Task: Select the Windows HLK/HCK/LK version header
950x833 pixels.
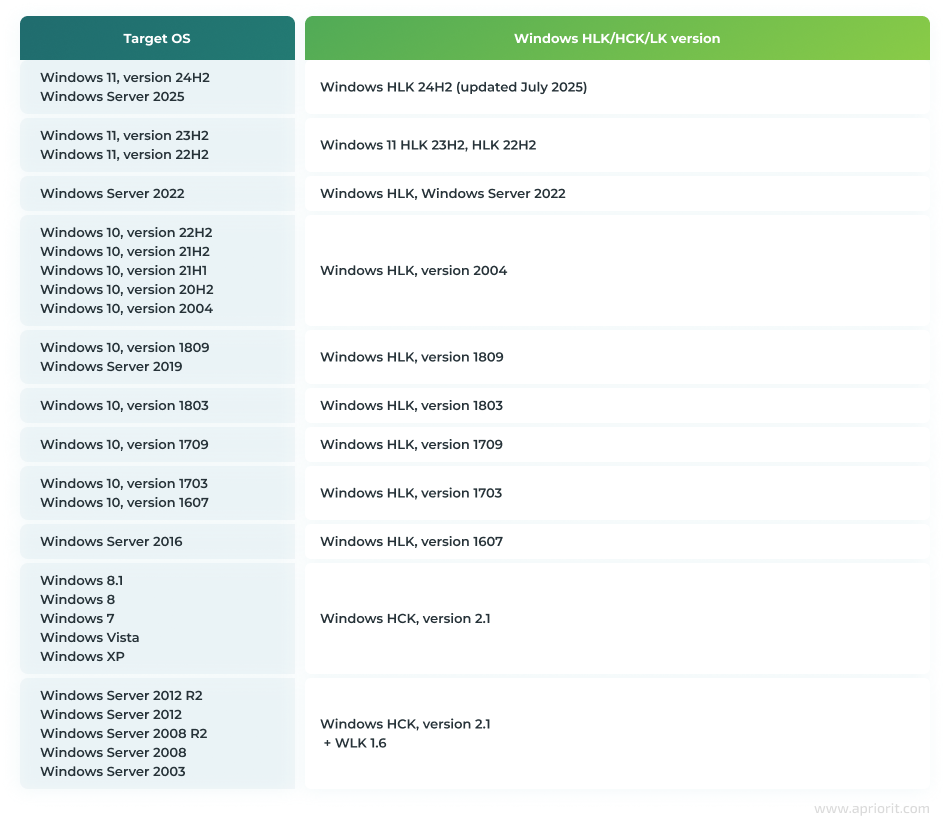Action: [616, 38]
